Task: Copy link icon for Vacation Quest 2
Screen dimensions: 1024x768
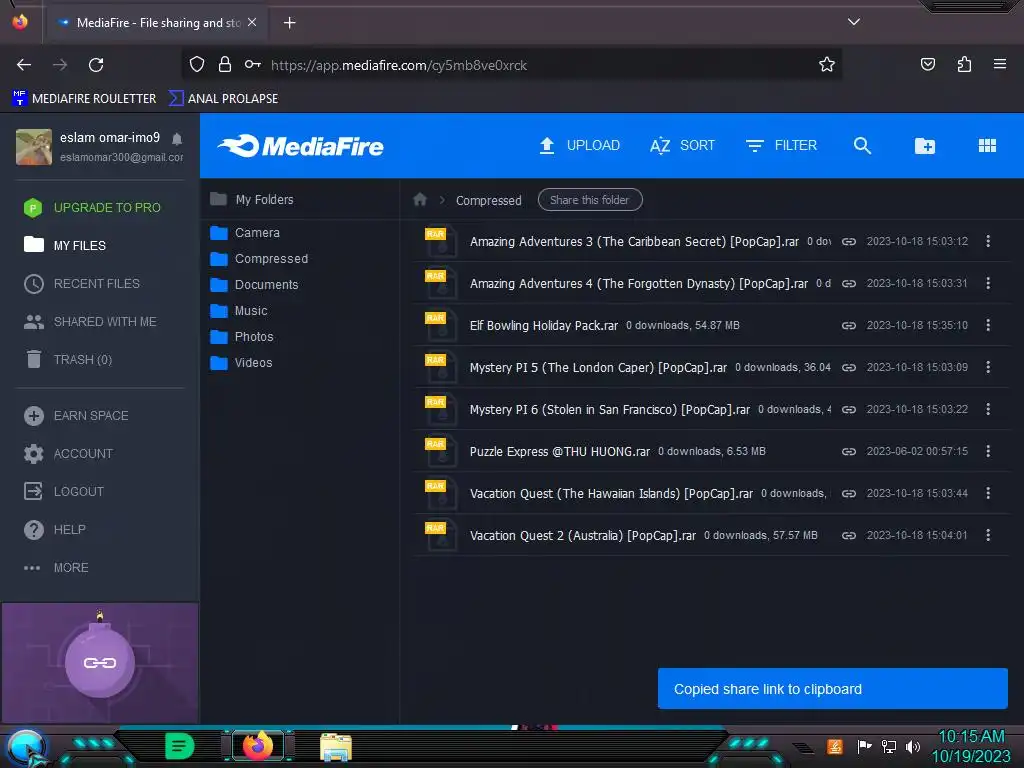Action: click(848, 536)
